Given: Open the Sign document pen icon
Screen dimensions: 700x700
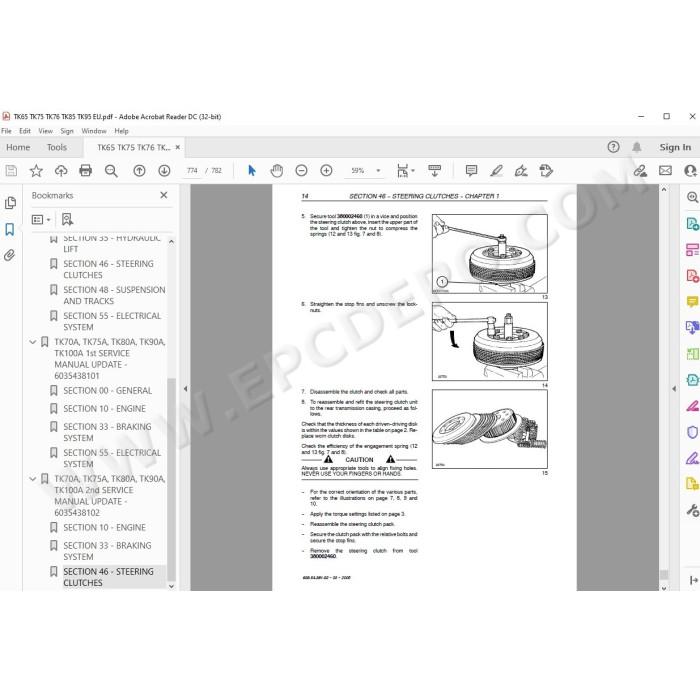Looking at the screenshot, I should coord(521,171).
